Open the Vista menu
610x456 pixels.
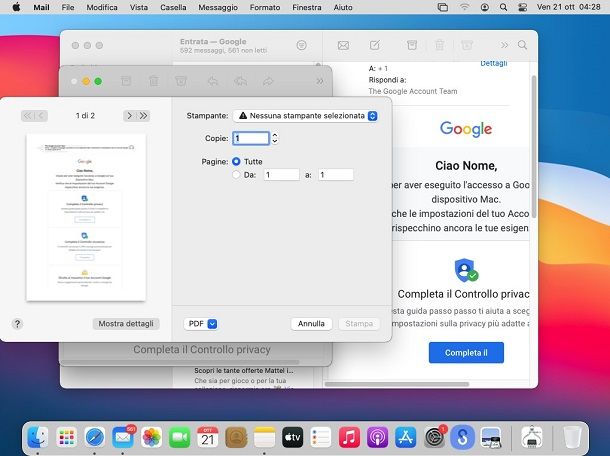139,7
